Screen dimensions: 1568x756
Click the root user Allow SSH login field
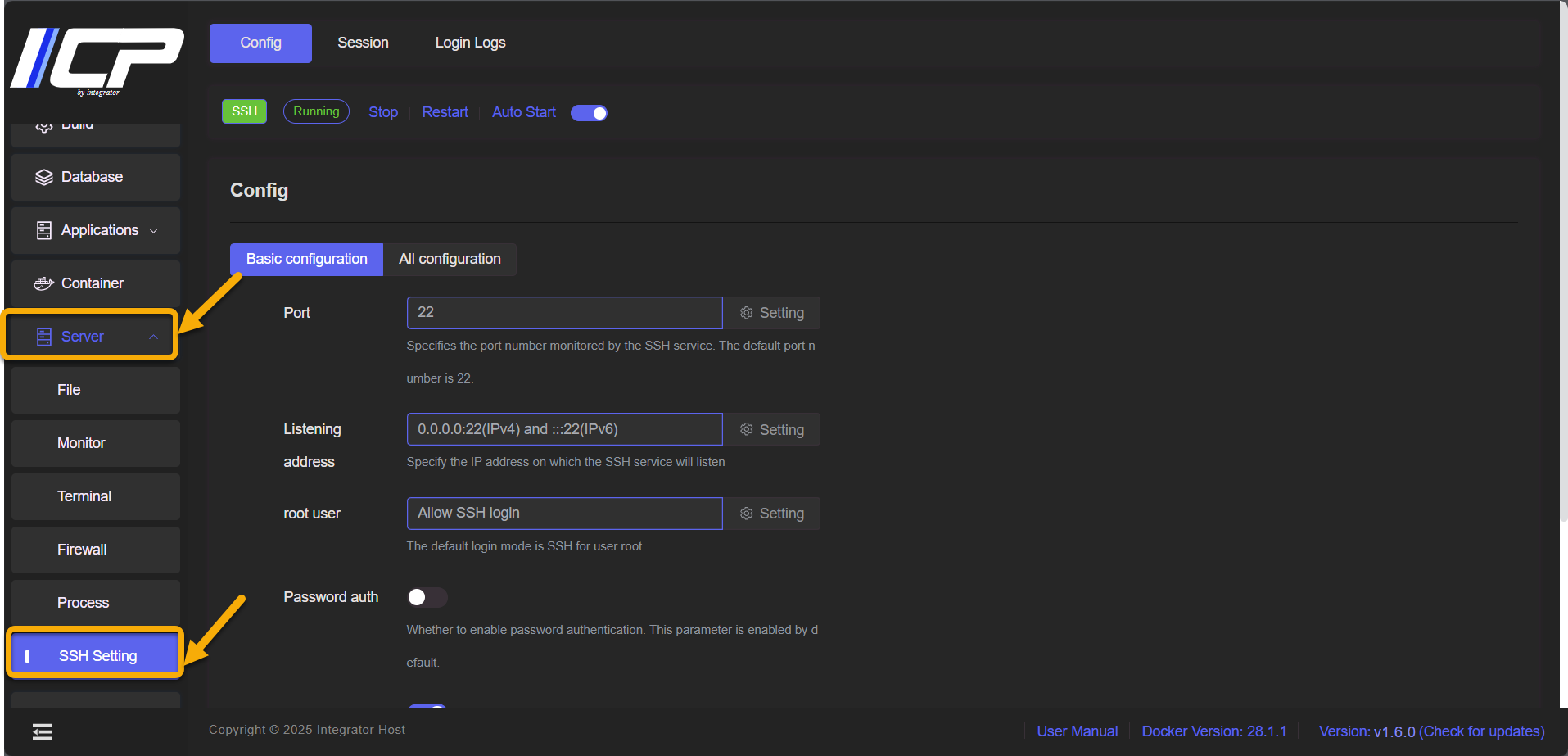(564, 514)
